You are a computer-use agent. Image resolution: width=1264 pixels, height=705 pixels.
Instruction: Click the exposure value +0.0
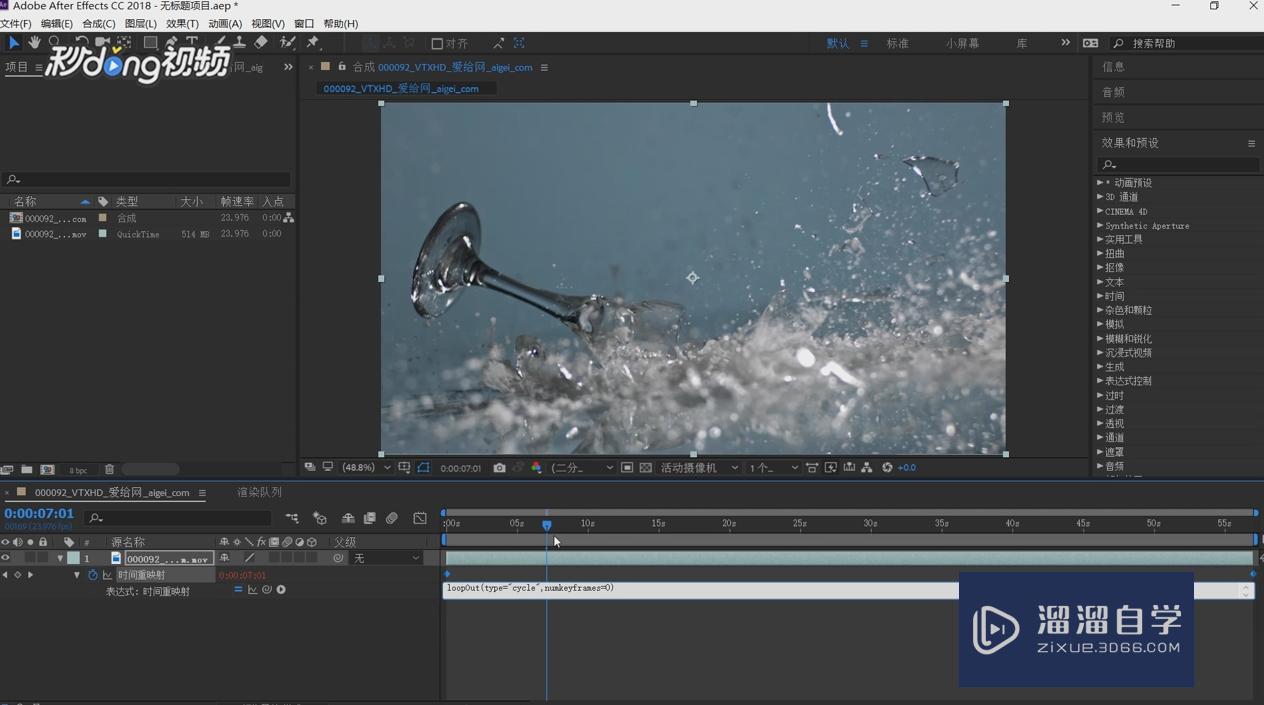point(907,468)
